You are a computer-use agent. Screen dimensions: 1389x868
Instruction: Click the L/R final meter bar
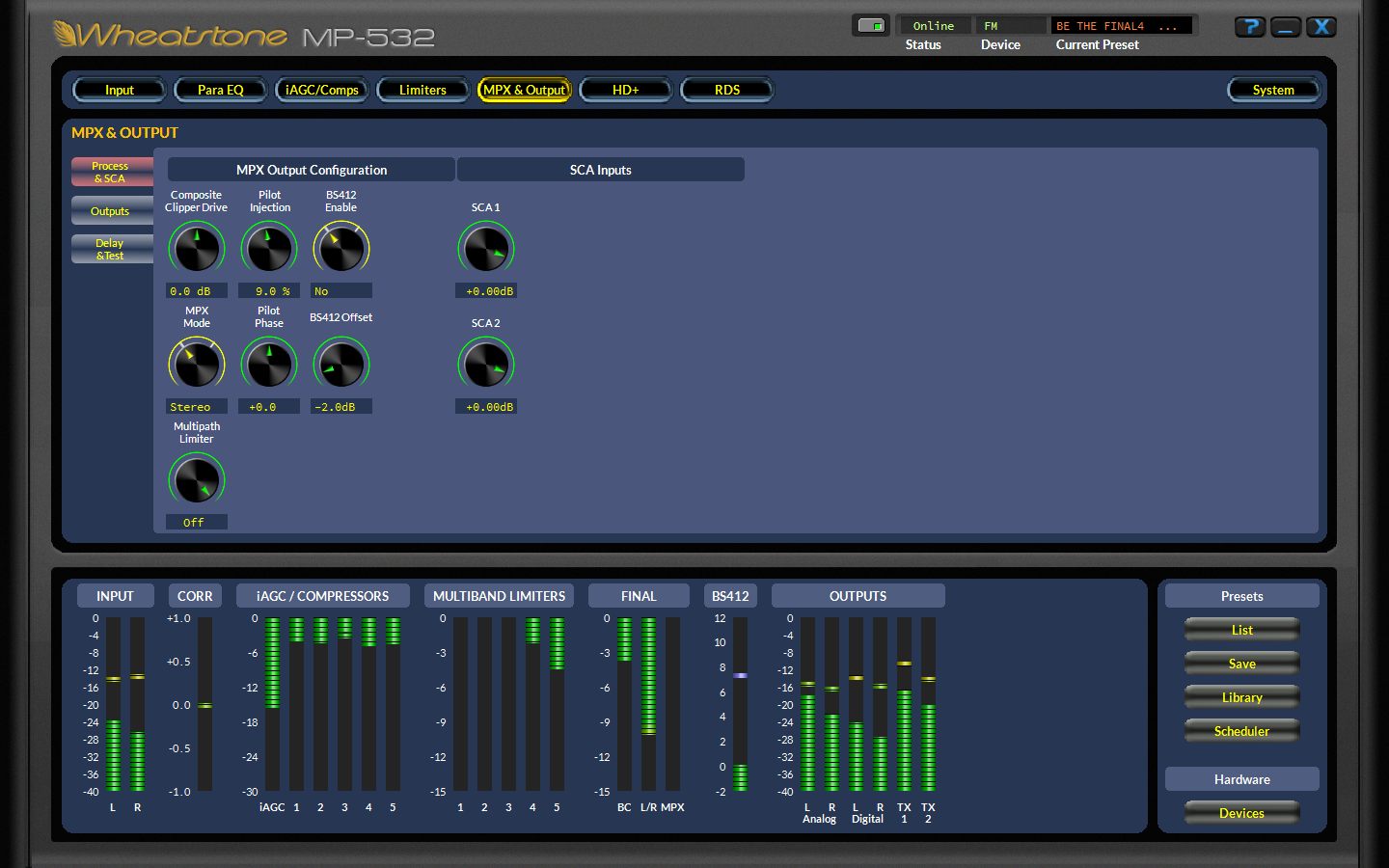point(649,704)
